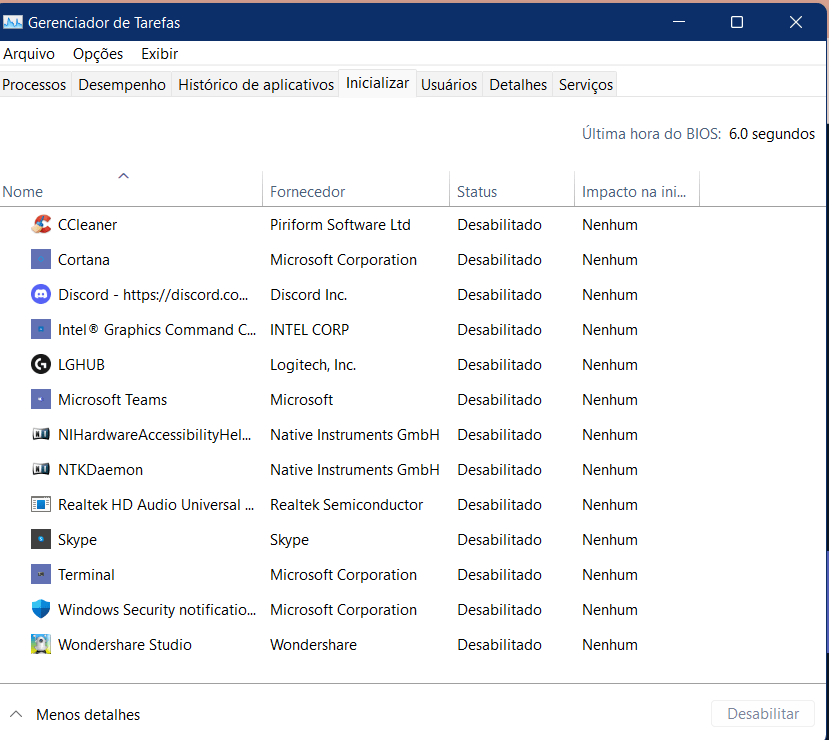Click the NIHardwareAccessibilityHelper icon

tap(41, 434)
